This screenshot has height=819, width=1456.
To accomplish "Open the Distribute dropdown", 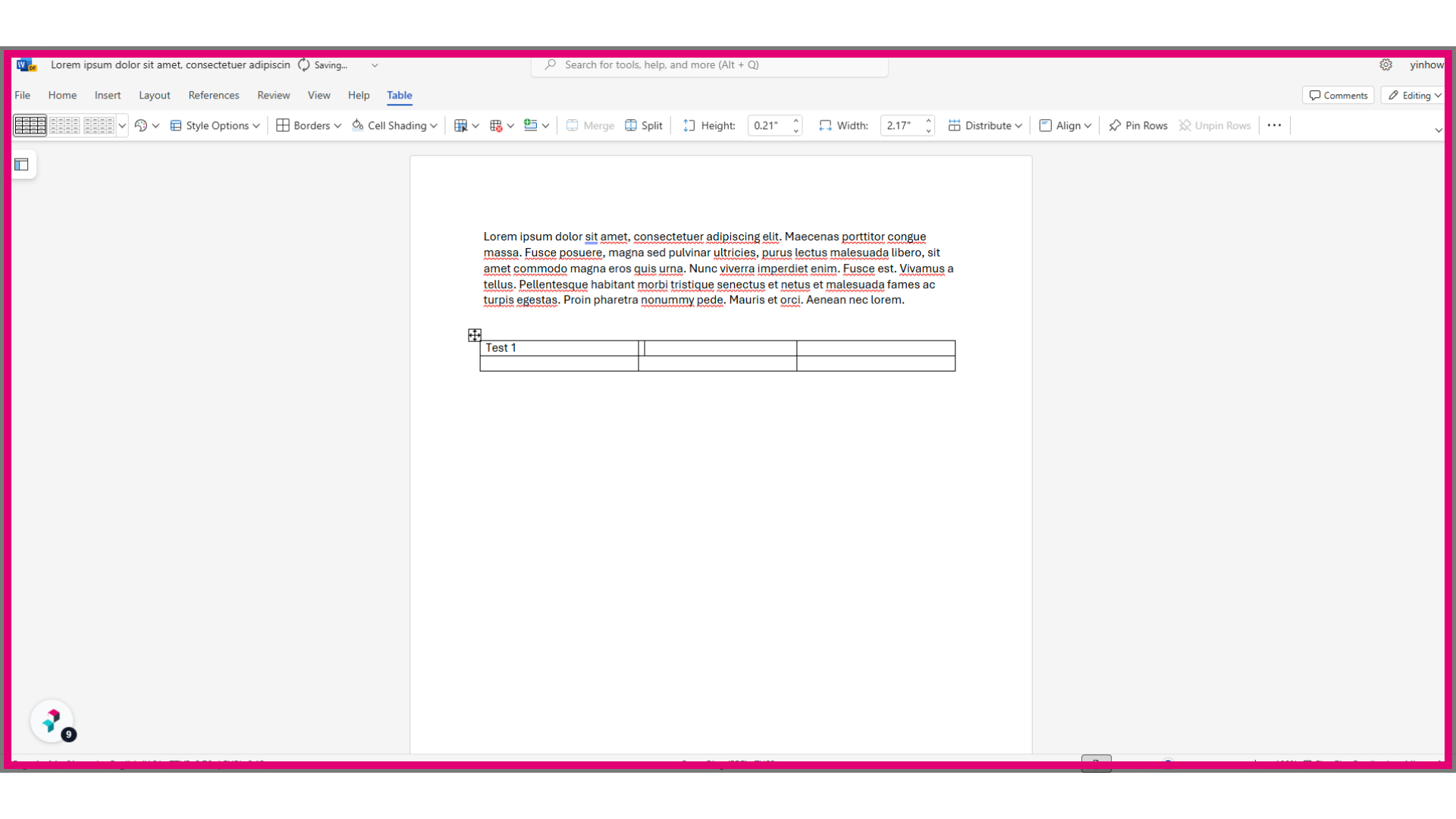I will [985, 126].
